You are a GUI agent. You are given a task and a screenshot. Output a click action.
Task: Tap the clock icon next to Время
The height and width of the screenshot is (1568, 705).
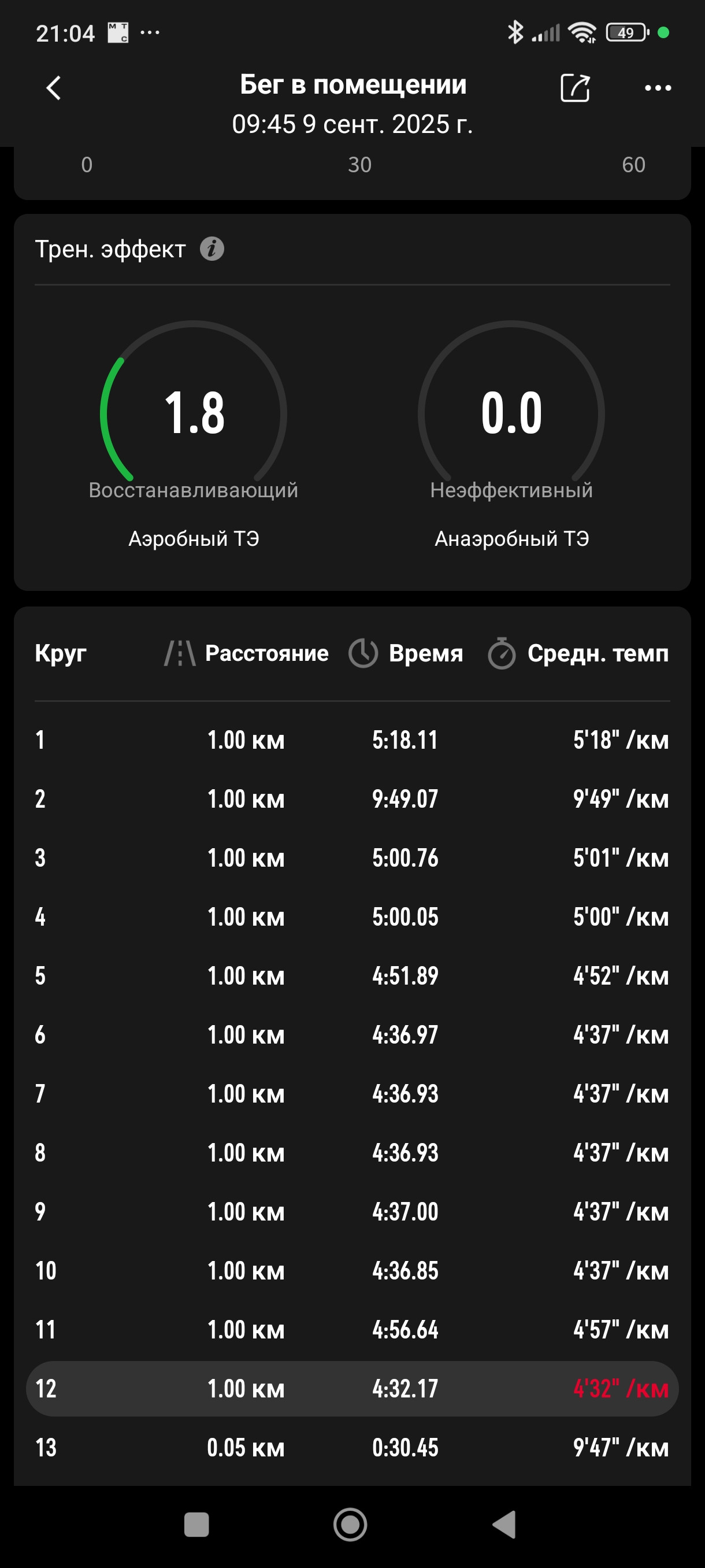tap(363, 653)
